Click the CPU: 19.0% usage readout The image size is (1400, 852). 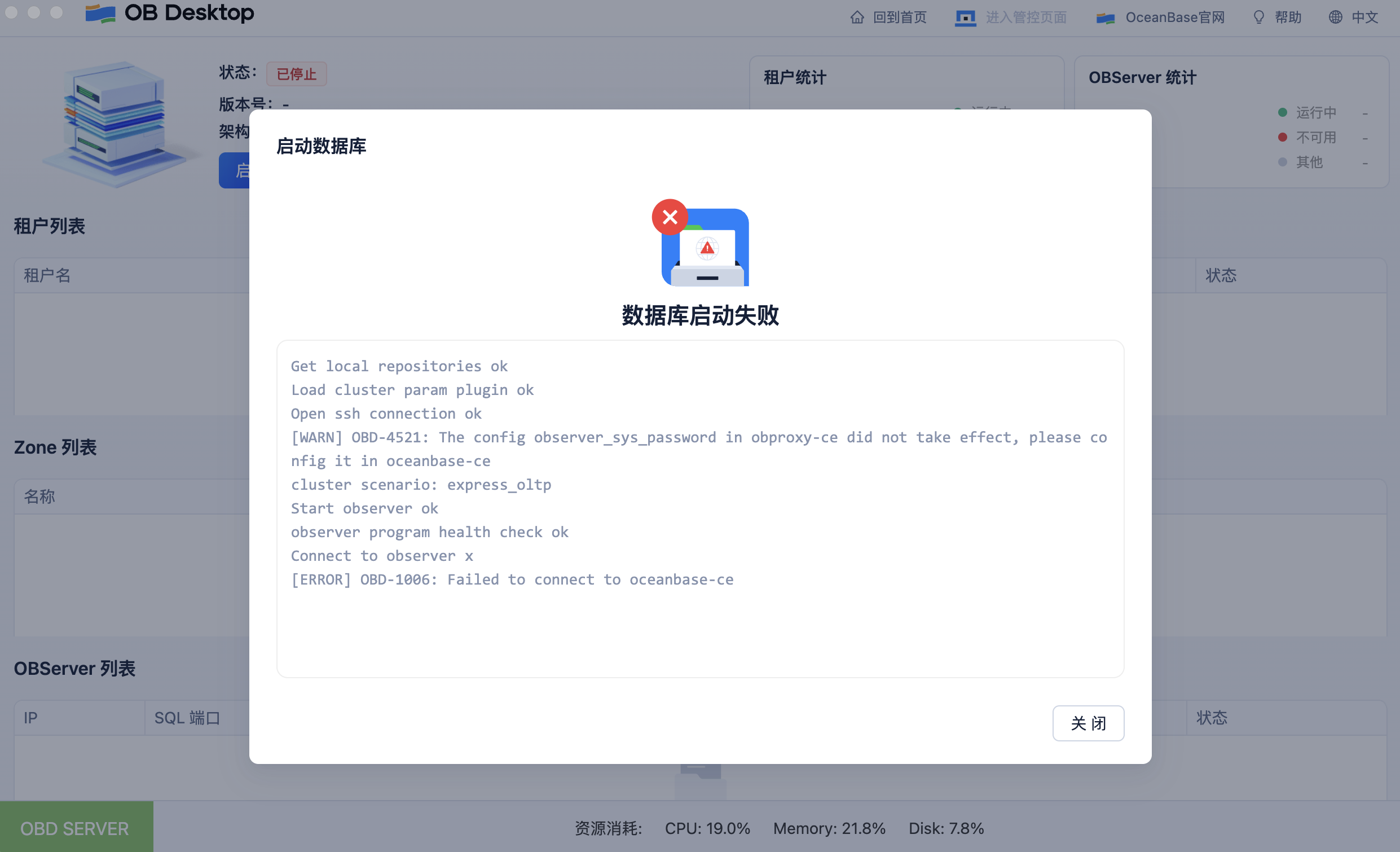coord(707,828)
